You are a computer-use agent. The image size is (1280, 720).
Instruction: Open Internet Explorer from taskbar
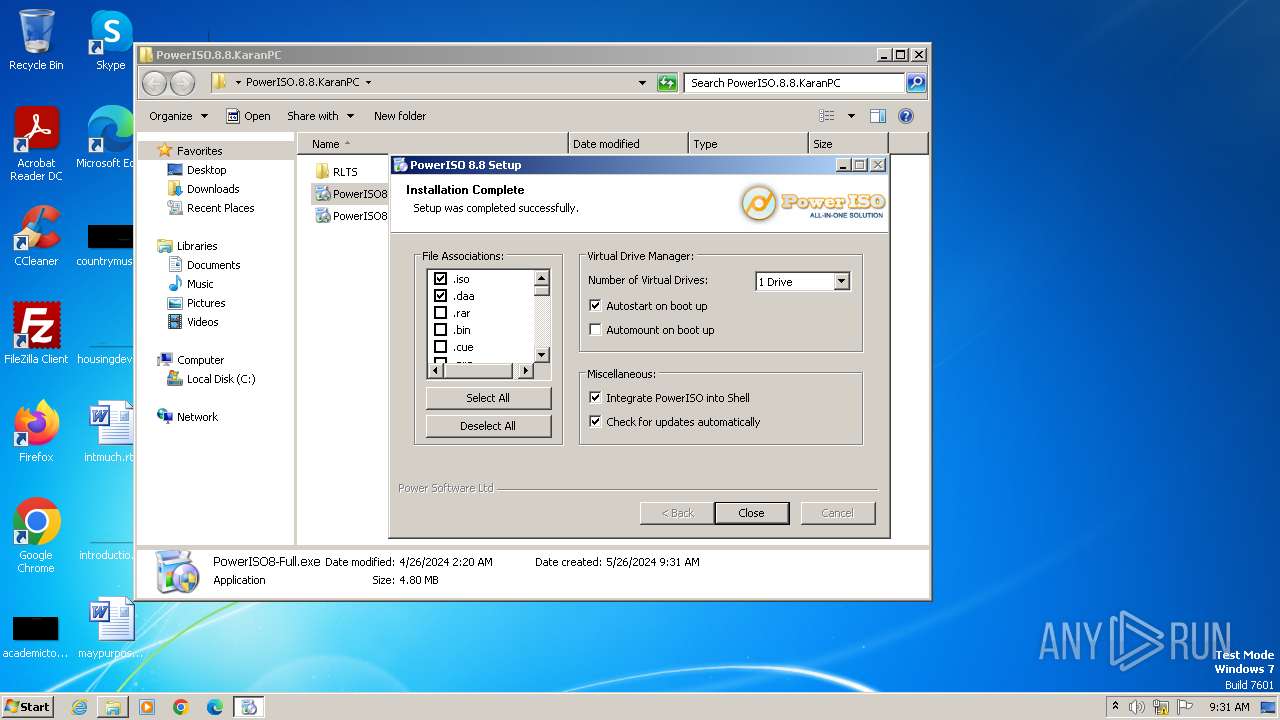(x=79, y=707)
